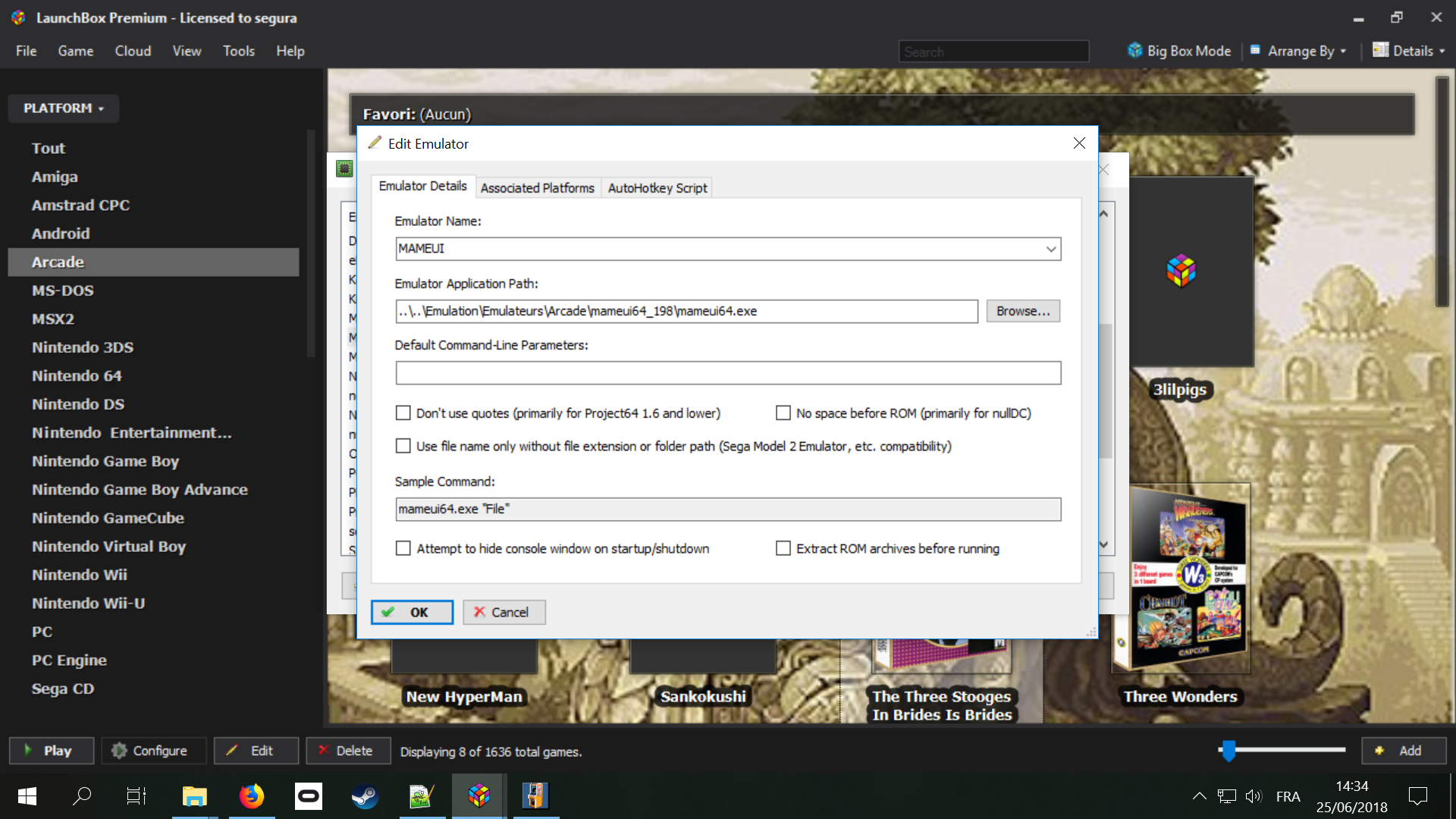Open Windows Start menu
Image resolution: width=1456 pixels, height=819 pixels.
27,796
